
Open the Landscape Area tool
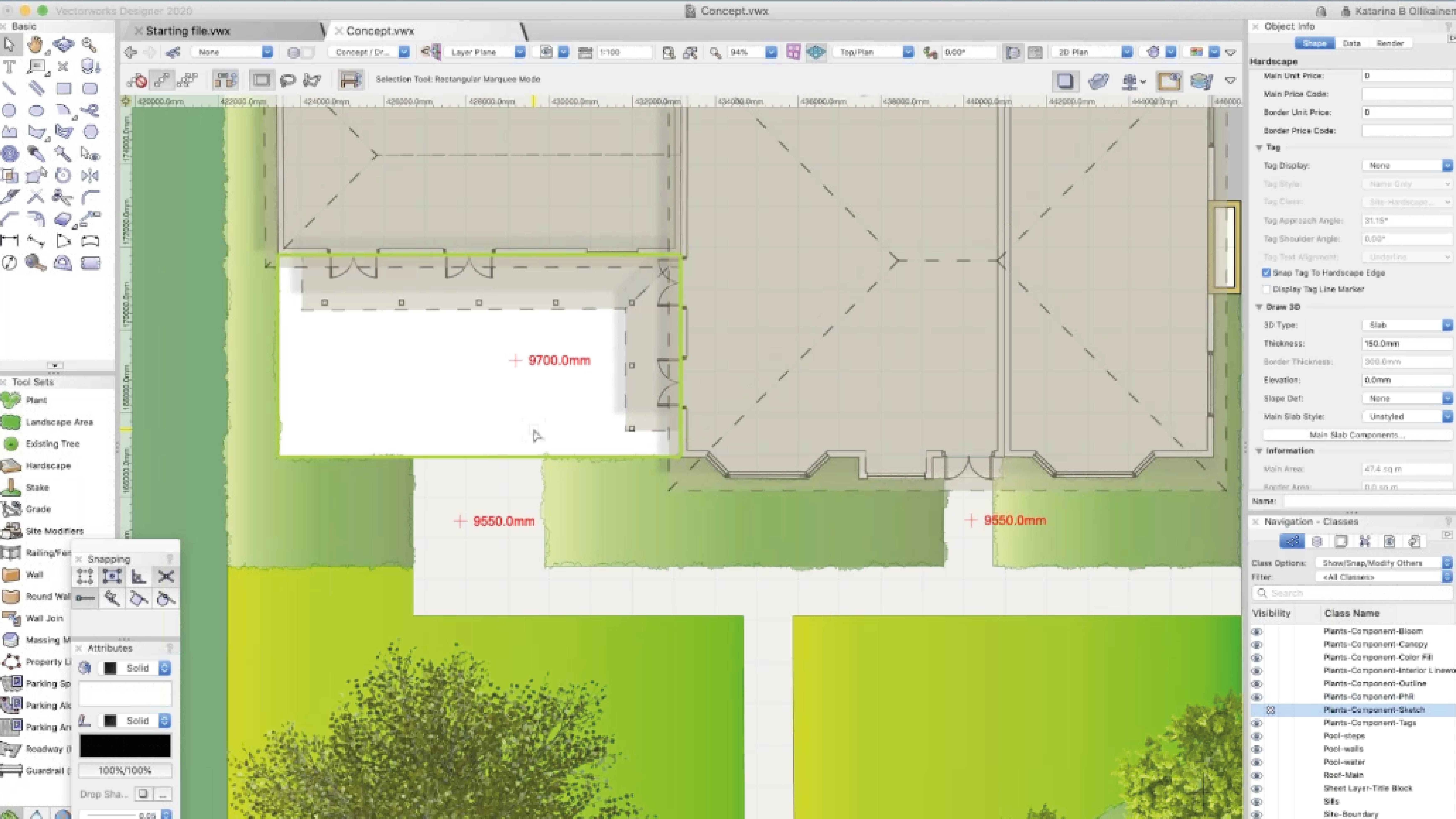coord(47,422)
